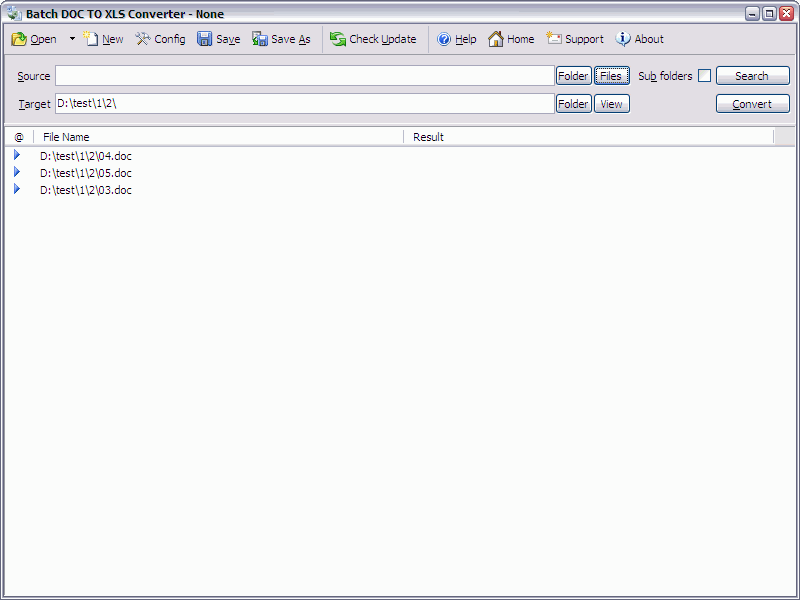The height and width of the screenshot is (600, 800).
Task: Open Help question mark icon
Action: point(444,39)
